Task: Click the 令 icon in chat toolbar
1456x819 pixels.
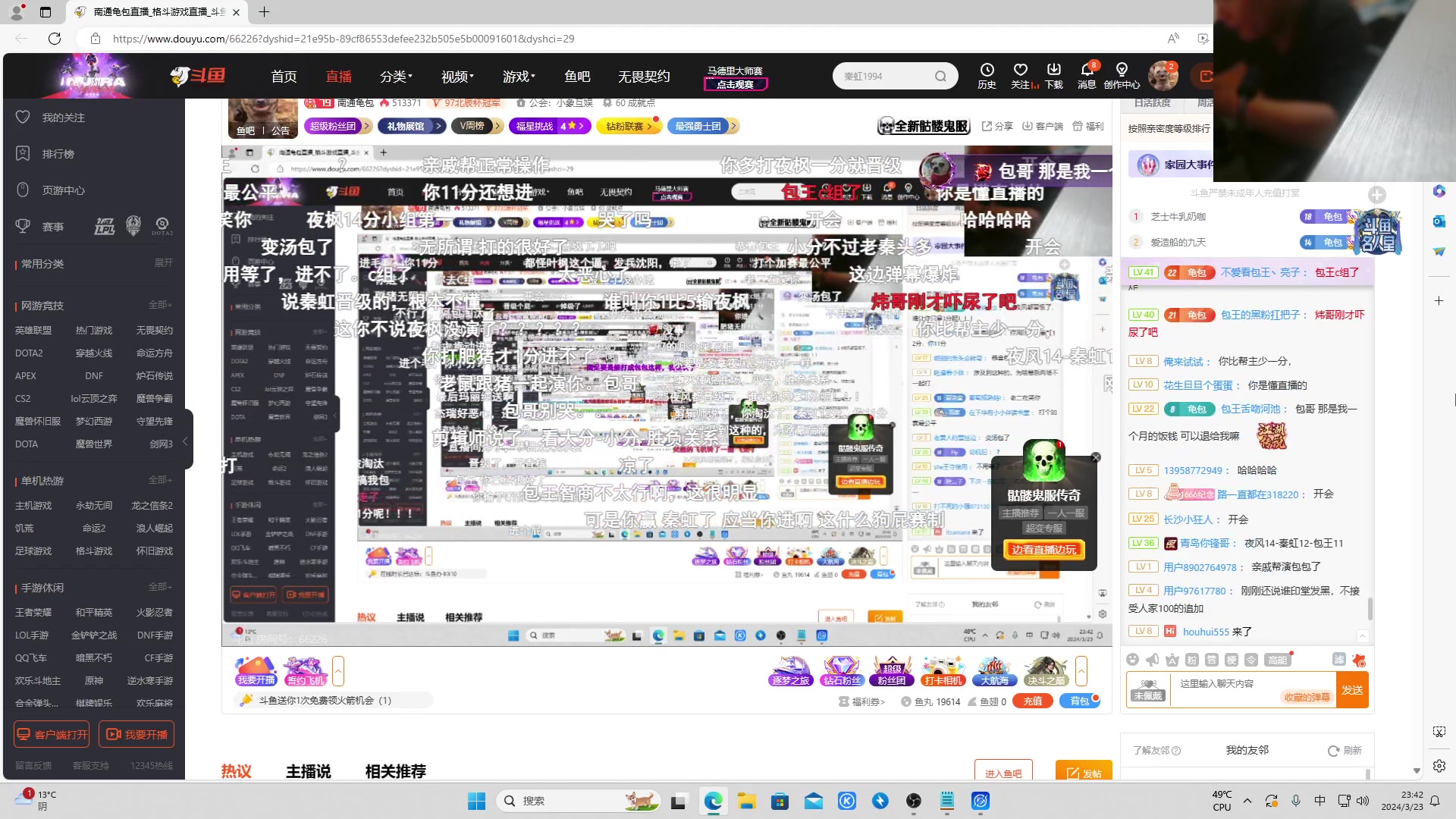Action: (1251, 660)
